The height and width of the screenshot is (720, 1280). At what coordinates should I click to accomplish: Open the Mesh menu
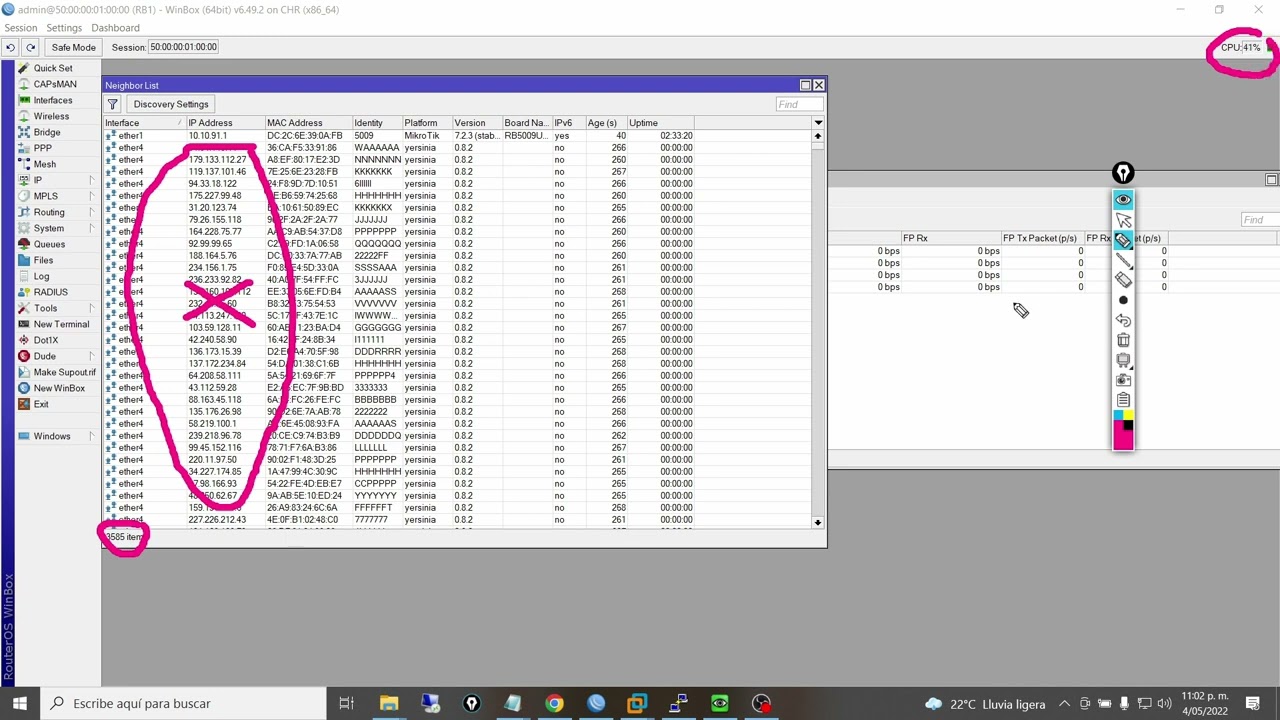point(44,164)
